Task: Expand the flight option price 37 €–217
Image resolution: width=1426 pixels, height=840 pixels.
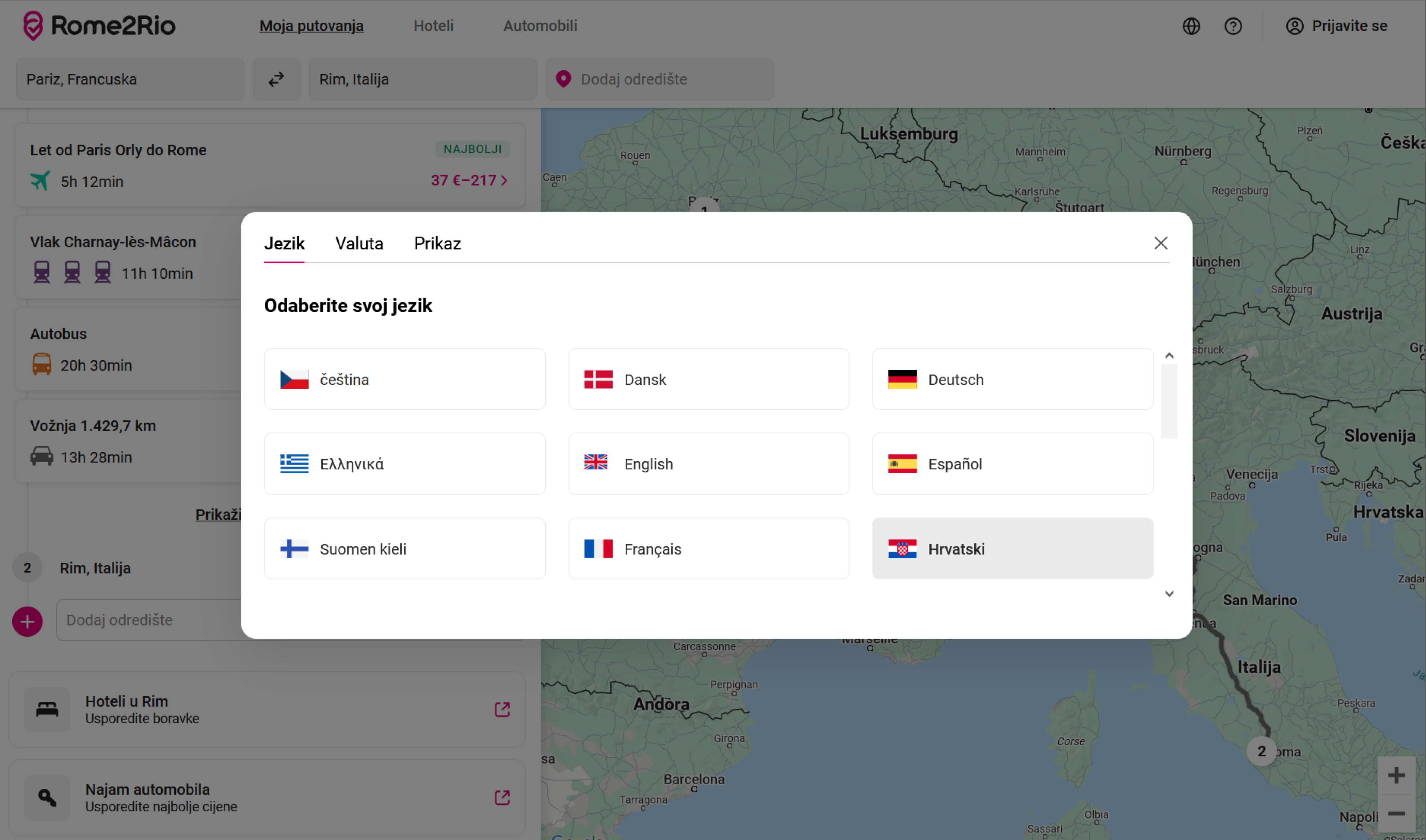Action: 469,181
